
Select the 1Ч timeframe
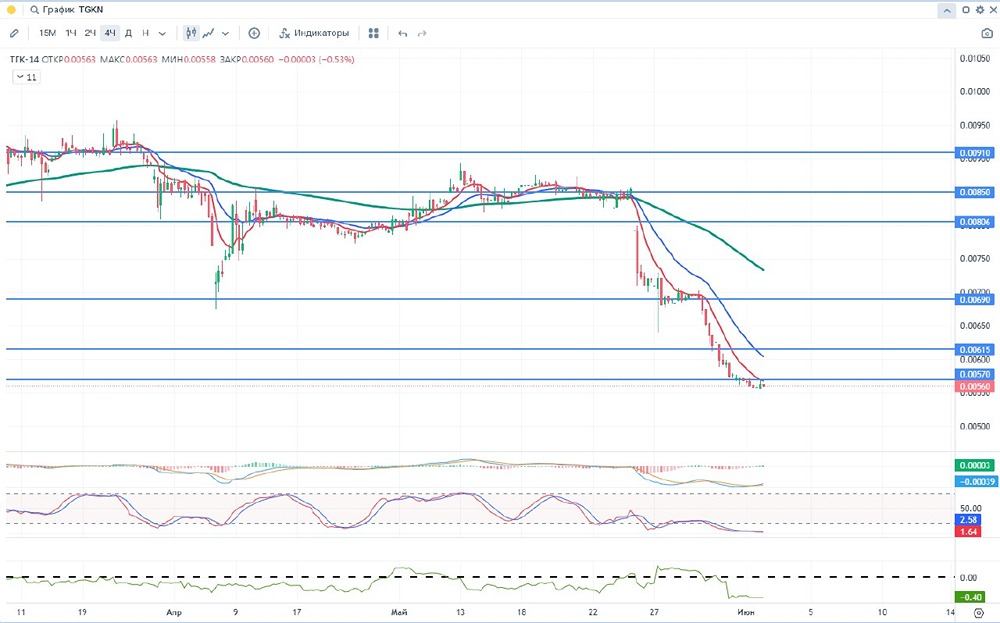[71, 33]
